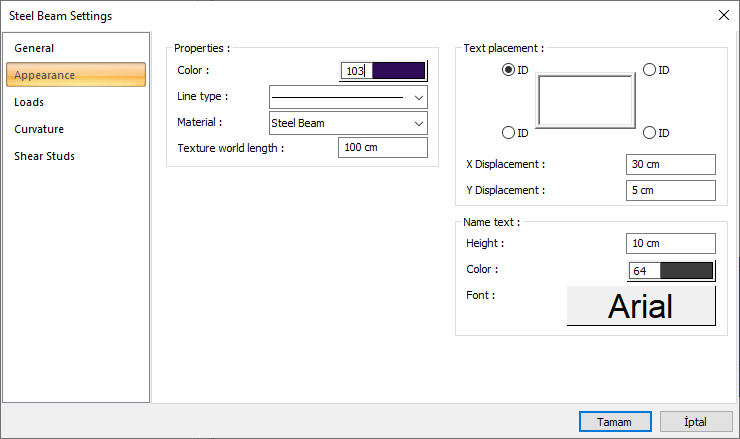This screenshot has height=439, width=740.
Task: Select top-left ID text placement radio
Action: point(509,70)
